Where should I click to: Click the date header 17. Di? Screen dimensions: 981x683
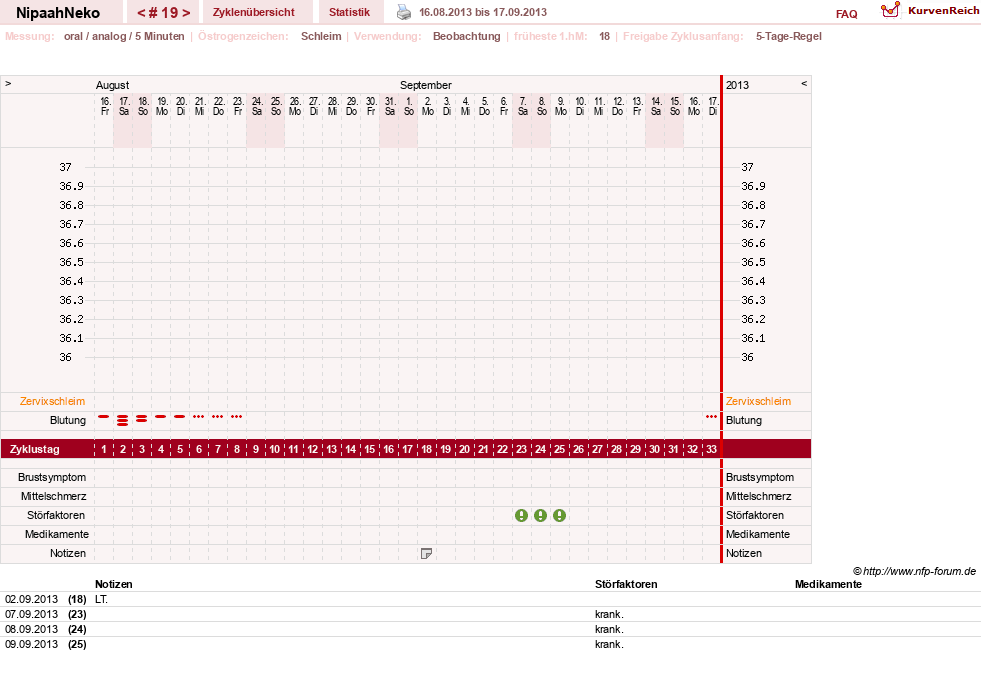point(713,106)
